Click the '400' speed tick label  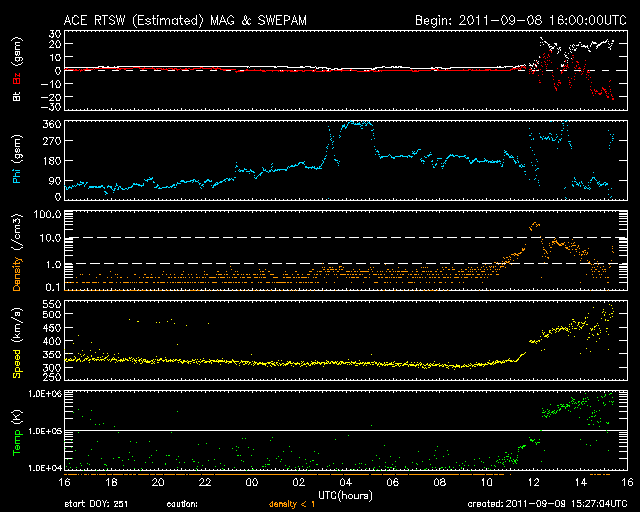point(52,341)
